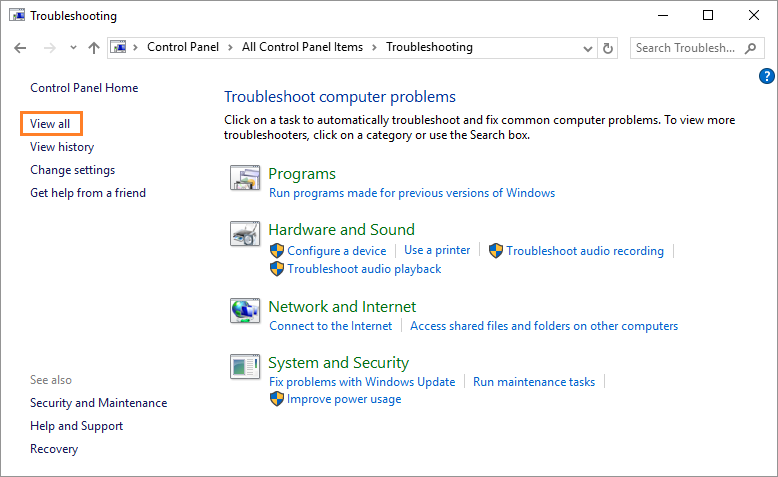778x477 pixels.
Task: Refresh the Troubleshooting page
Action: pos(608,48)
